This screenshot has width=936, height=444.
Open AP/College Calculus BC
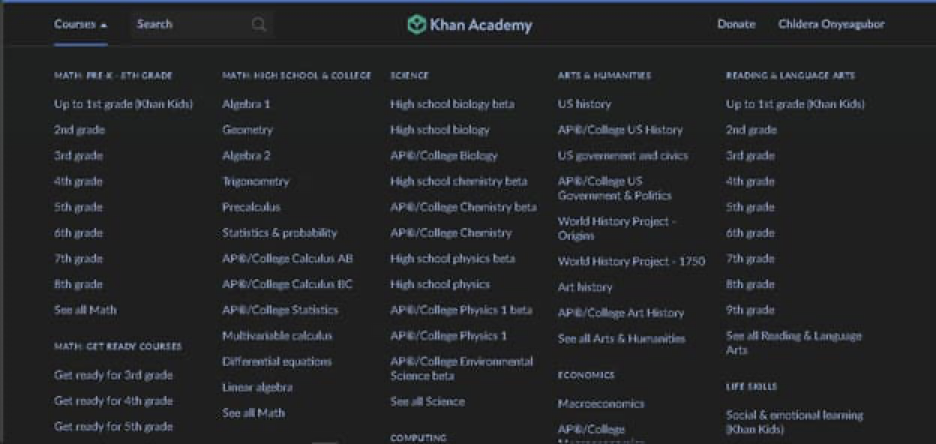[x=287, y=283]
